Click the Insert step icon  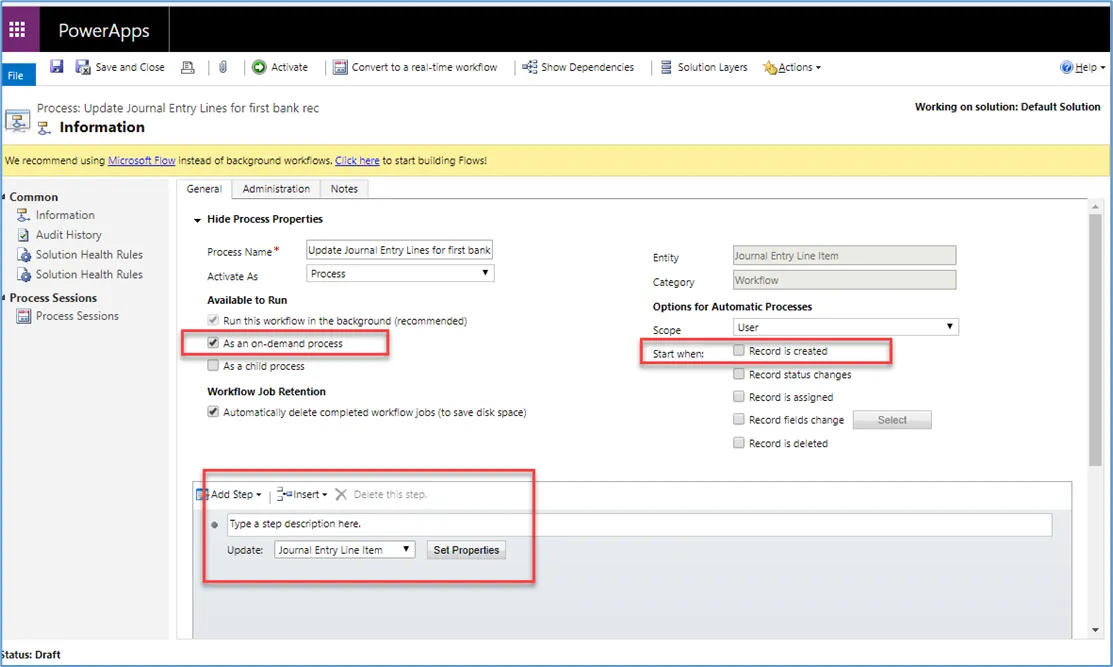[284, 494]
